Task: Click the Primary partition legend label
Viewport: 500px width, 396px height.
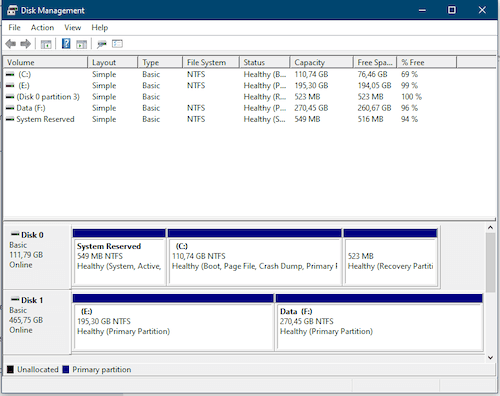Action: tap(102, 369)
